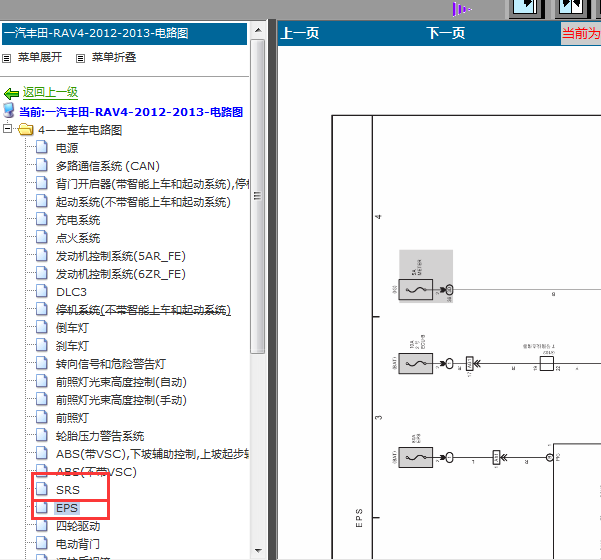
Task: Click the 刹车灯 document icon
Action: point(42,345)
